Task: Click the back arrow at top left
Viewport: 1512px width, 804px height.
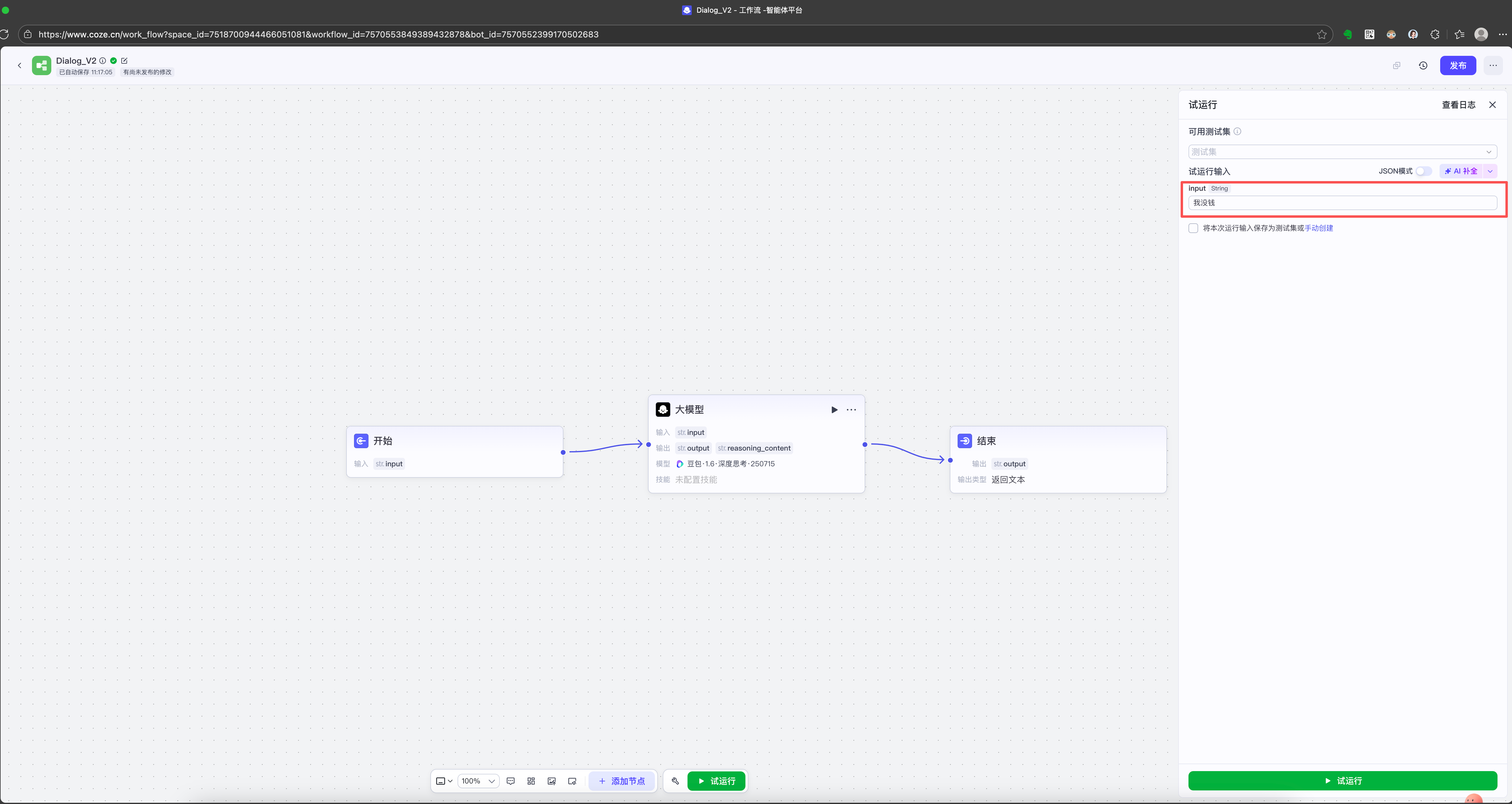Action: (x=19, y=66)
